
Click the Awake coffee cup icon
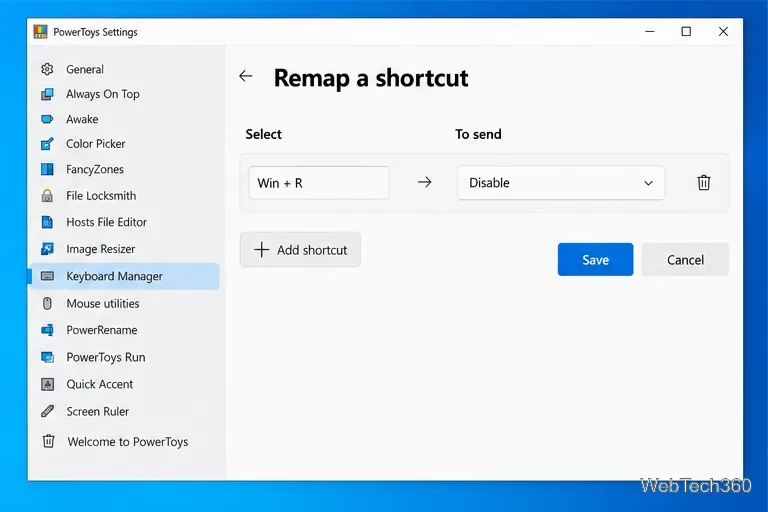(x=47, y=119)
